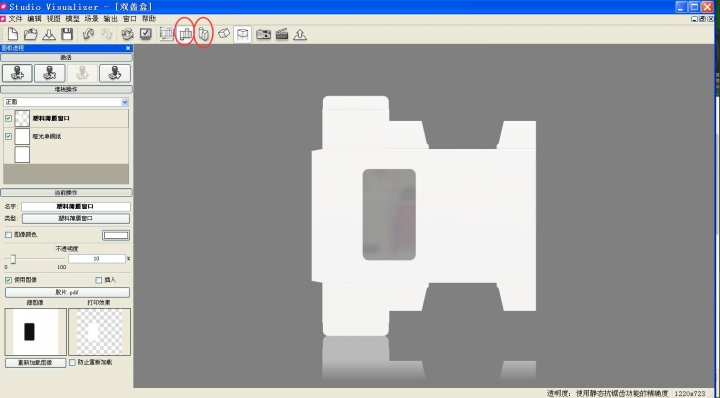Click the 重新加载图像 button
This screenshot has height=398, width=720.
point(35,363)
